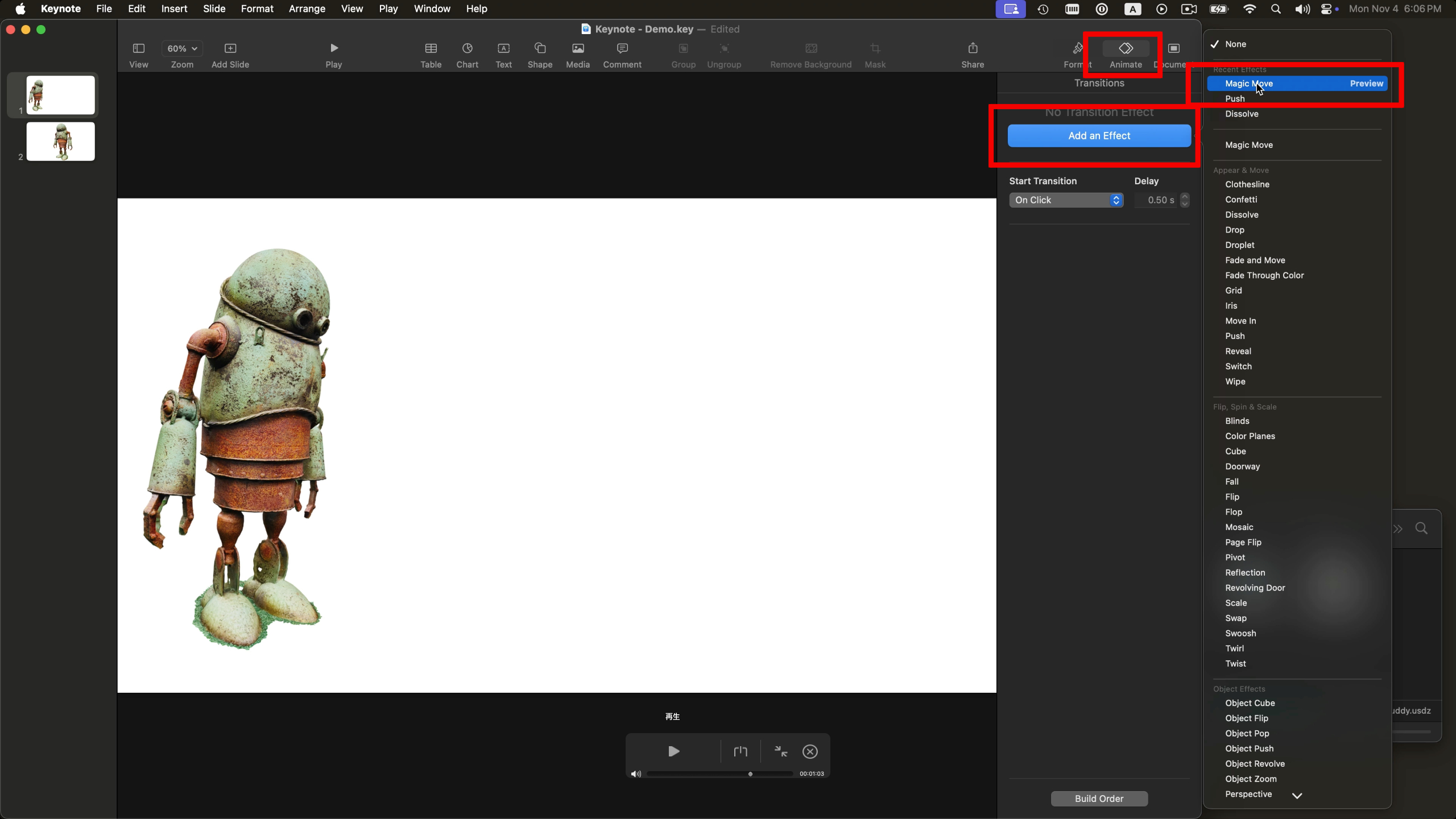Open the Play menu
The height and width of the screenshot is (819, 1456).
tap(388, 9)
